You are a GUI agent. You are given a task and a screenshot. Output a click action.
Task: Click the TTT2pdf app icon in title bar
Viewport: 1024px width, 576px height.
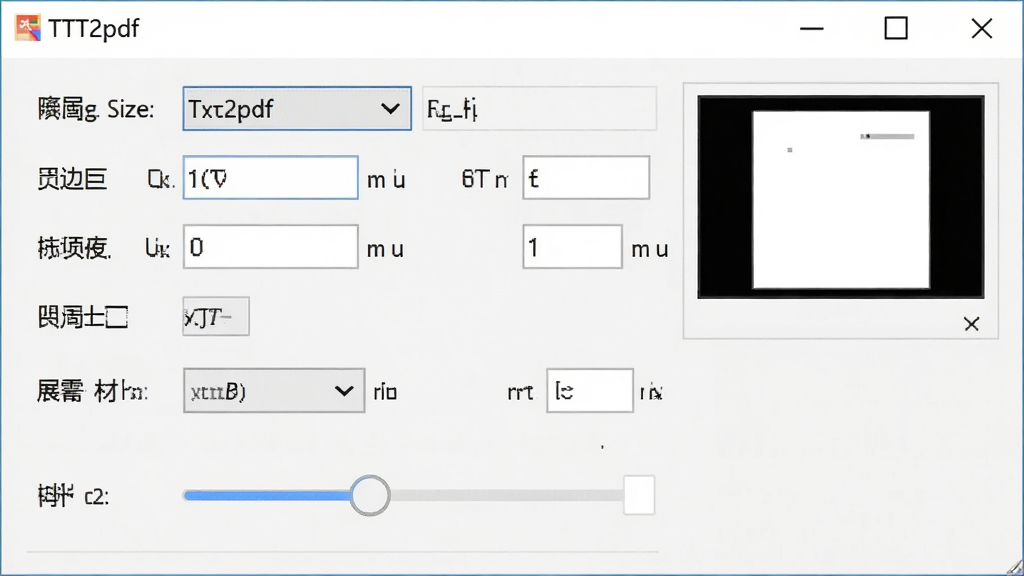(28, 28)
